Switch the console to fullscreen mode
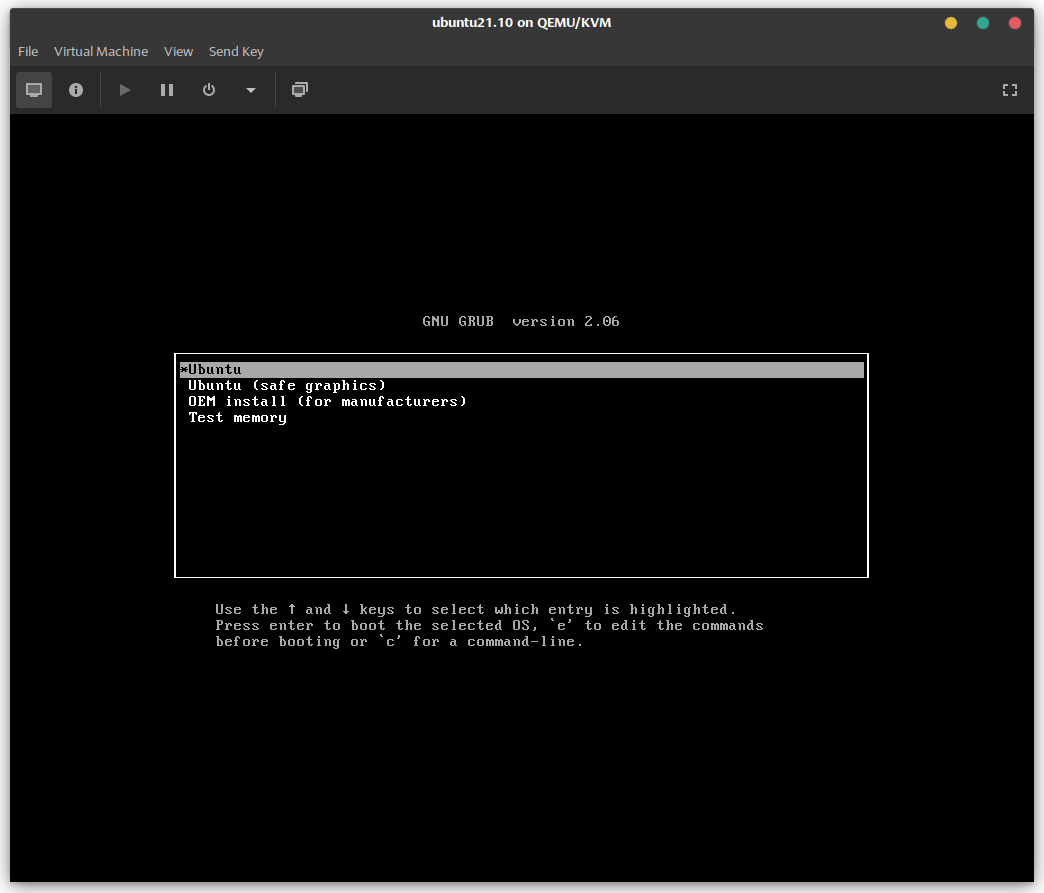 pos(1010,90)
